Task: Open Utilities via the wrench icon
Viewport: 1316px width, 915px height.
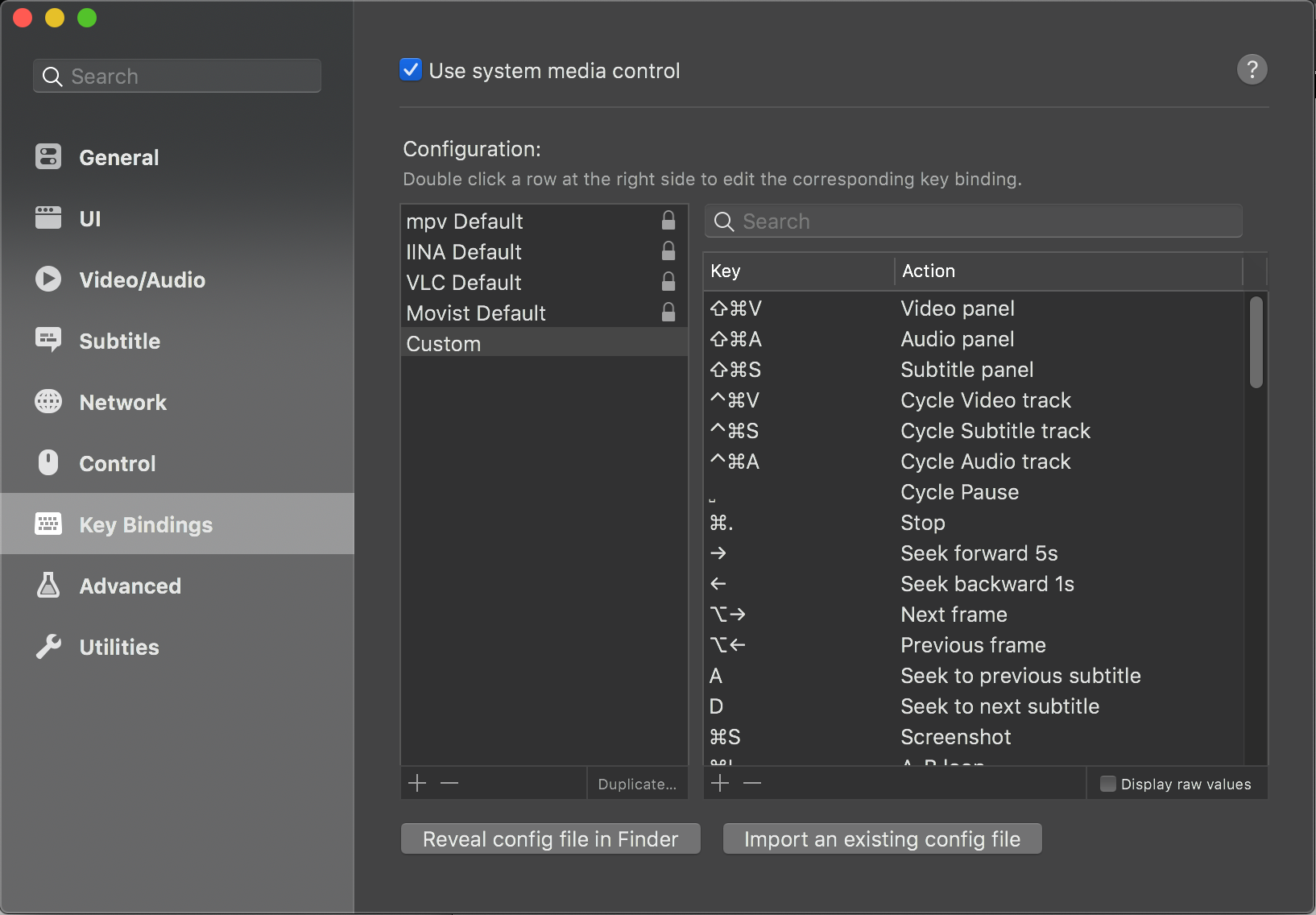Action: (x=48, y=647)
